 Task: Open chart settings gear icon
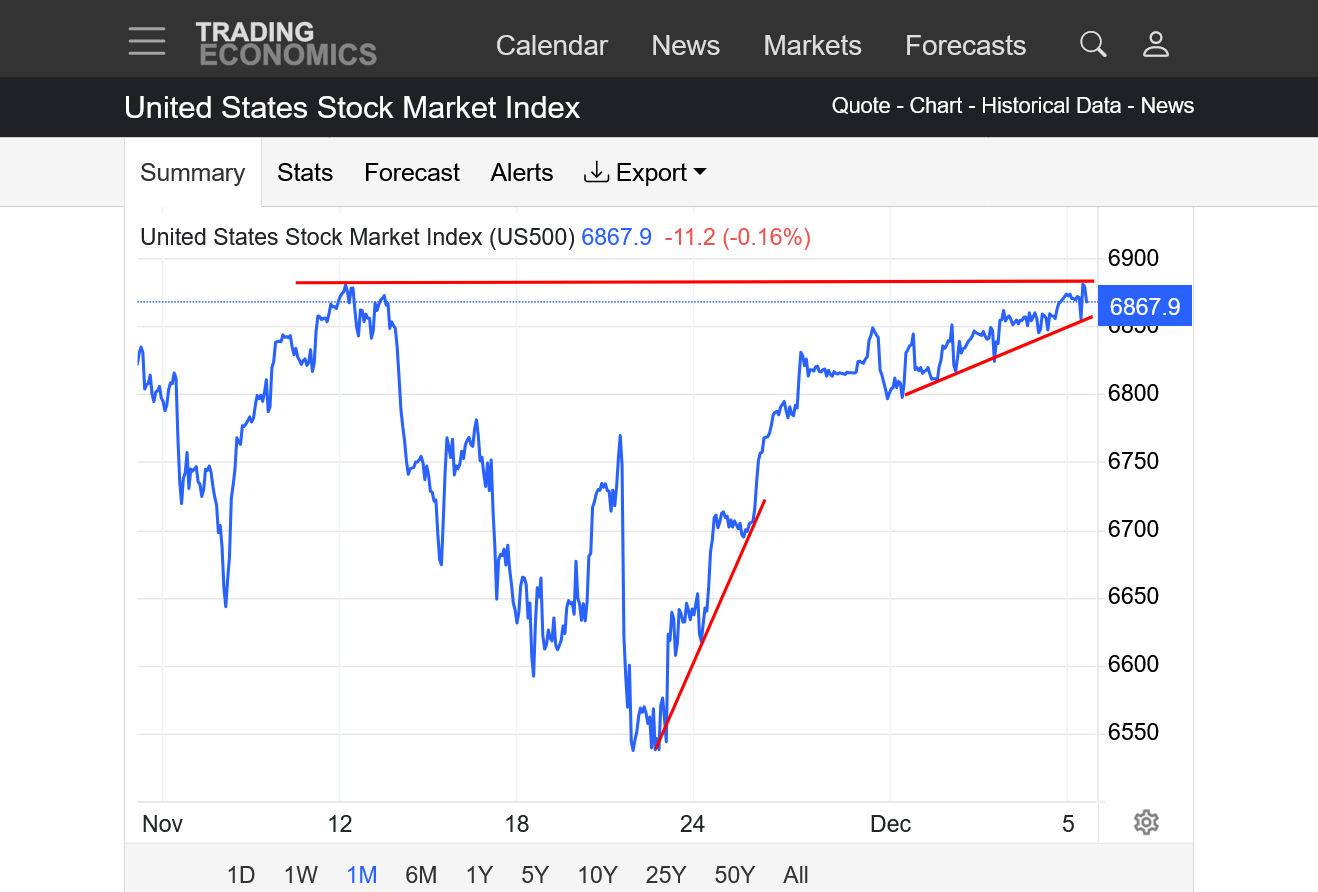(1146, 823)
